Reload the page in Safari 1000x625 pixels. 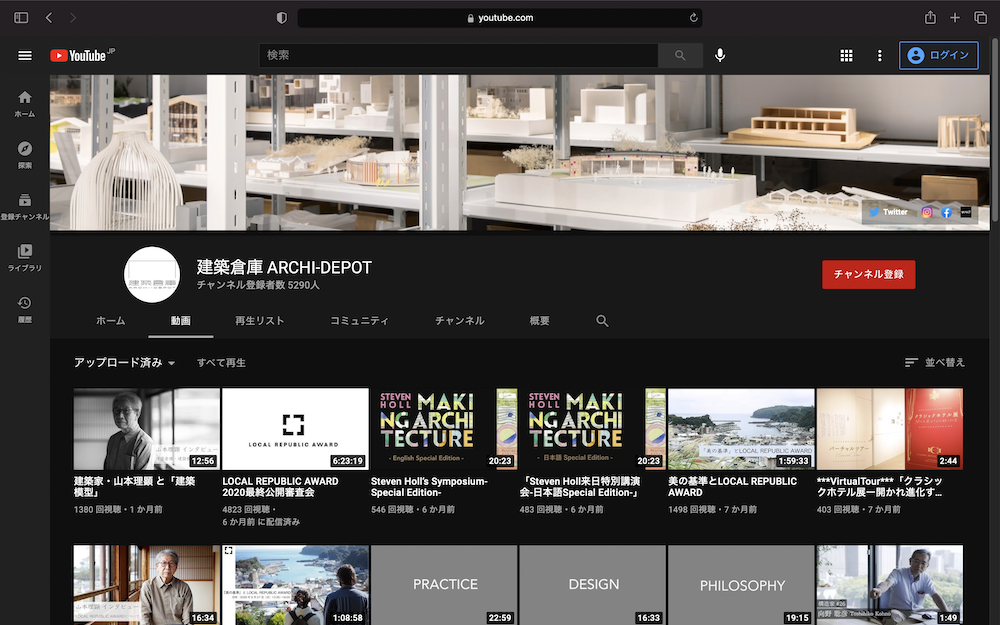[x=693, y=18]
